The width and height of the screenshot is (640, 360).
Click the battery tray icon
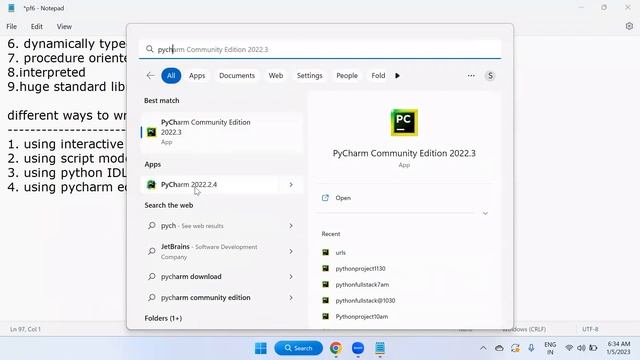[x=593, y=348]
